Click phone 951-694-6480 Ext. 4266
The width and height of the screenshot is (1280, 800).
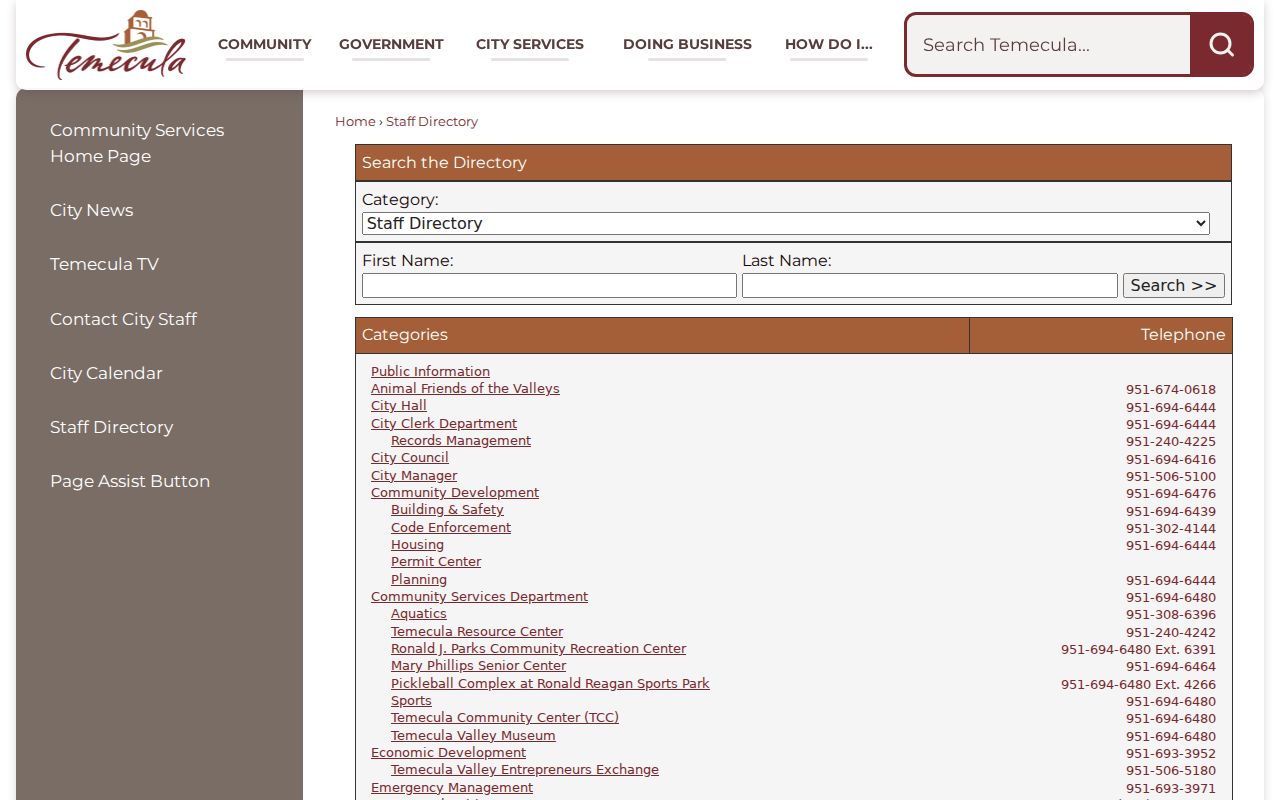1139,685
